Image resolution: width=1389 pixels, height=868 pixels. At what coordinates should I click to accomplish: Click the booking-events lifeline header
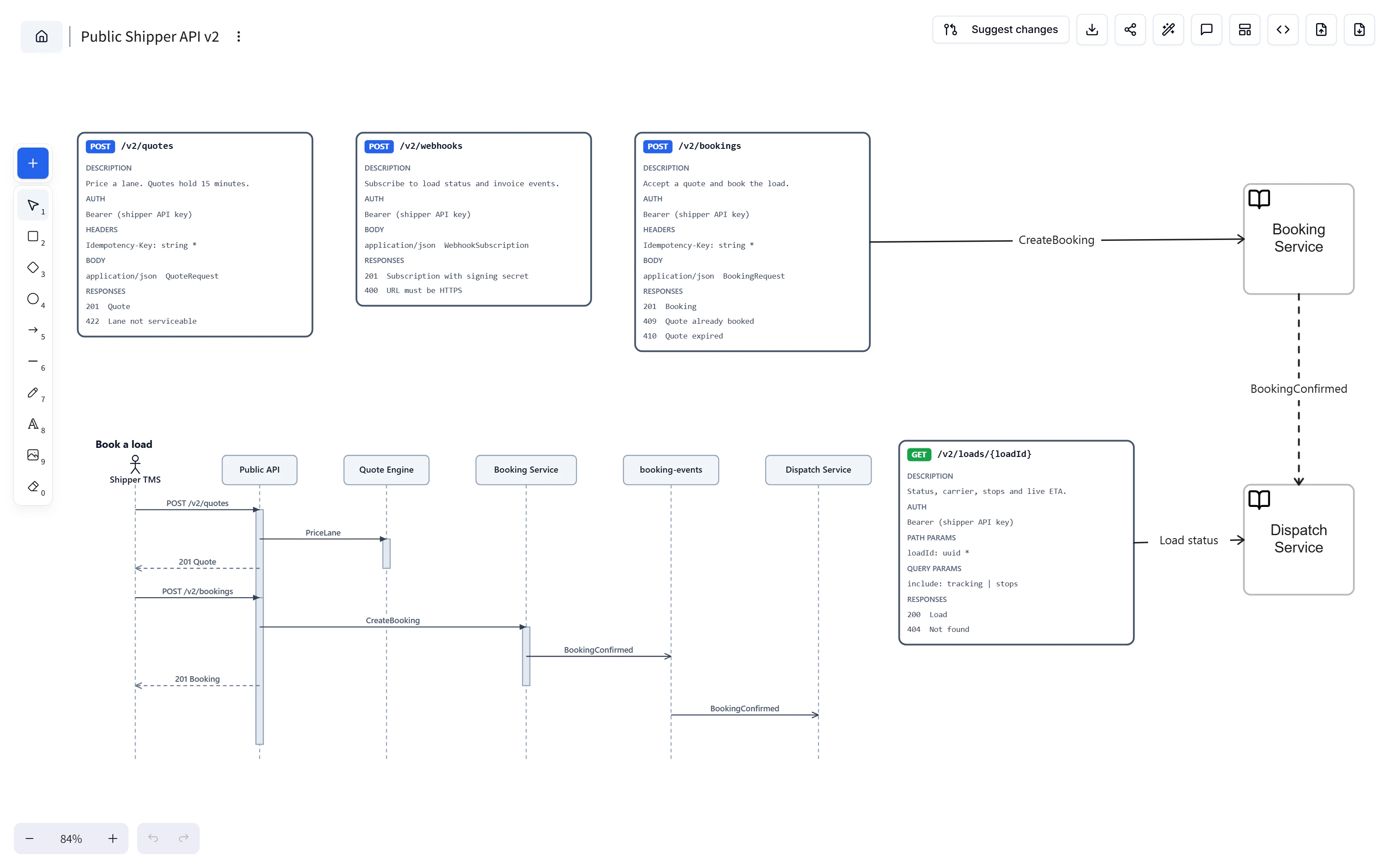(670, 470)
